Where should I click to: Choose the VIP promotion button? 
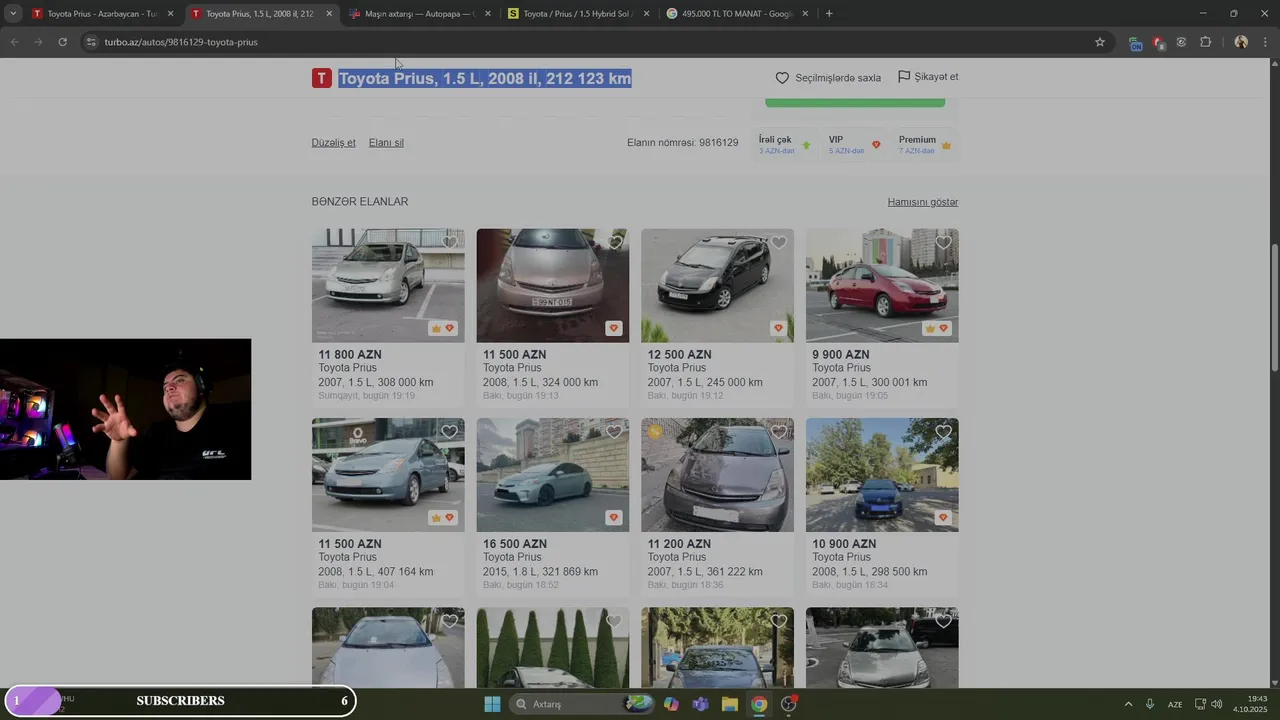854,145
